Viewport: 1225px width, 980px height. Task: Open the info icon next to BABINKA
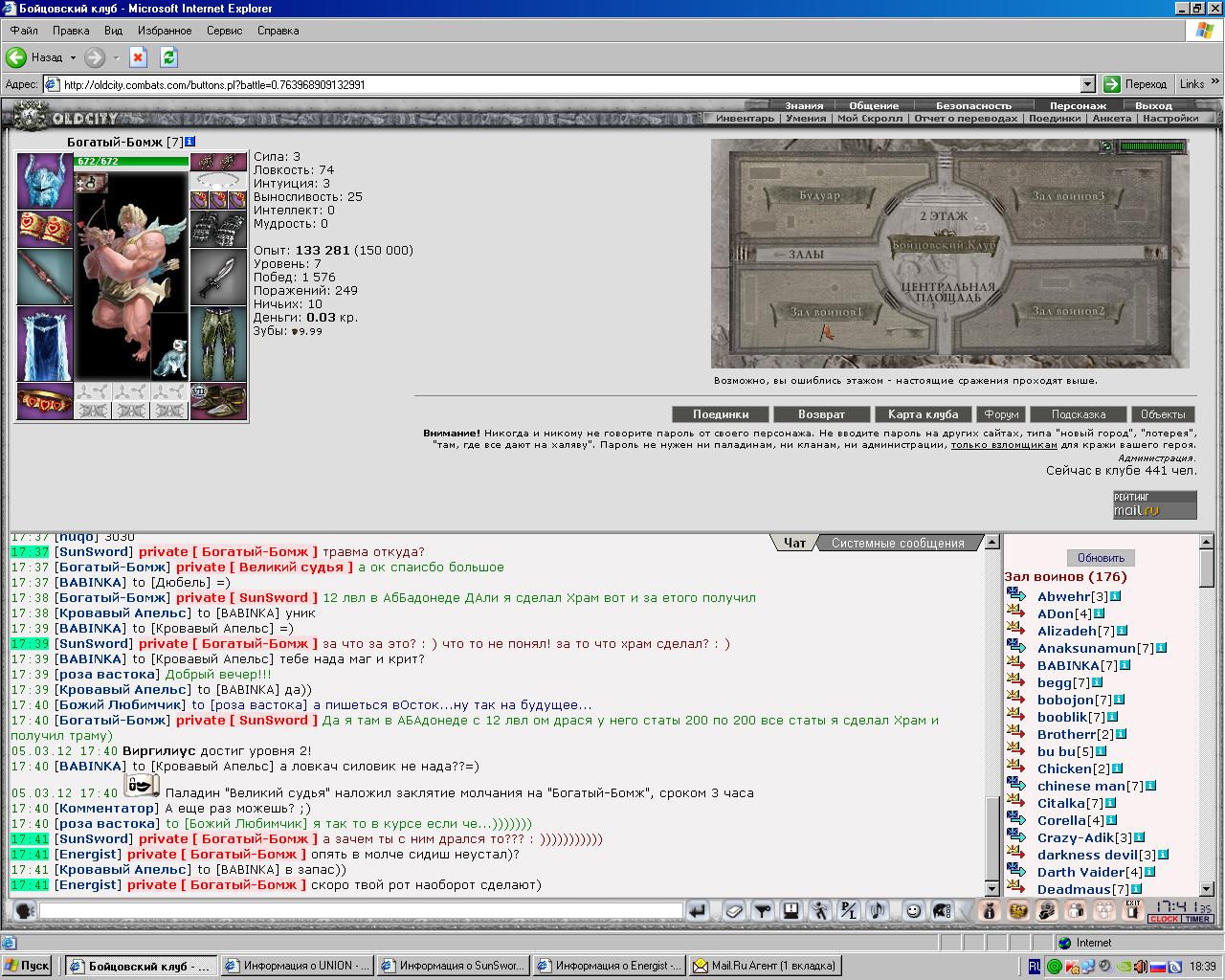(1125, 665)
